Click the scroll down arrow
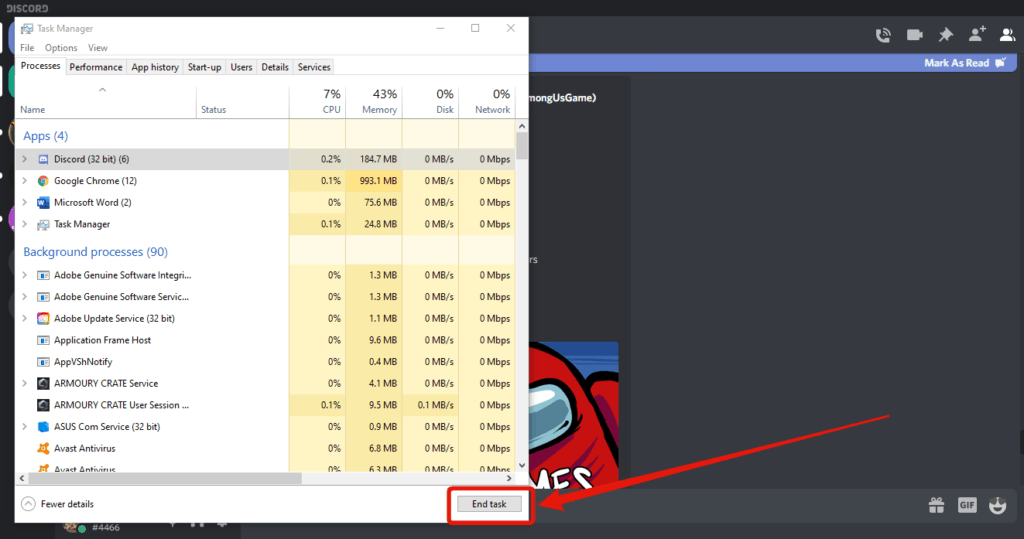The width and height of the screenshot is (1024, 539). pyautogui.click(x=522, y=465)
